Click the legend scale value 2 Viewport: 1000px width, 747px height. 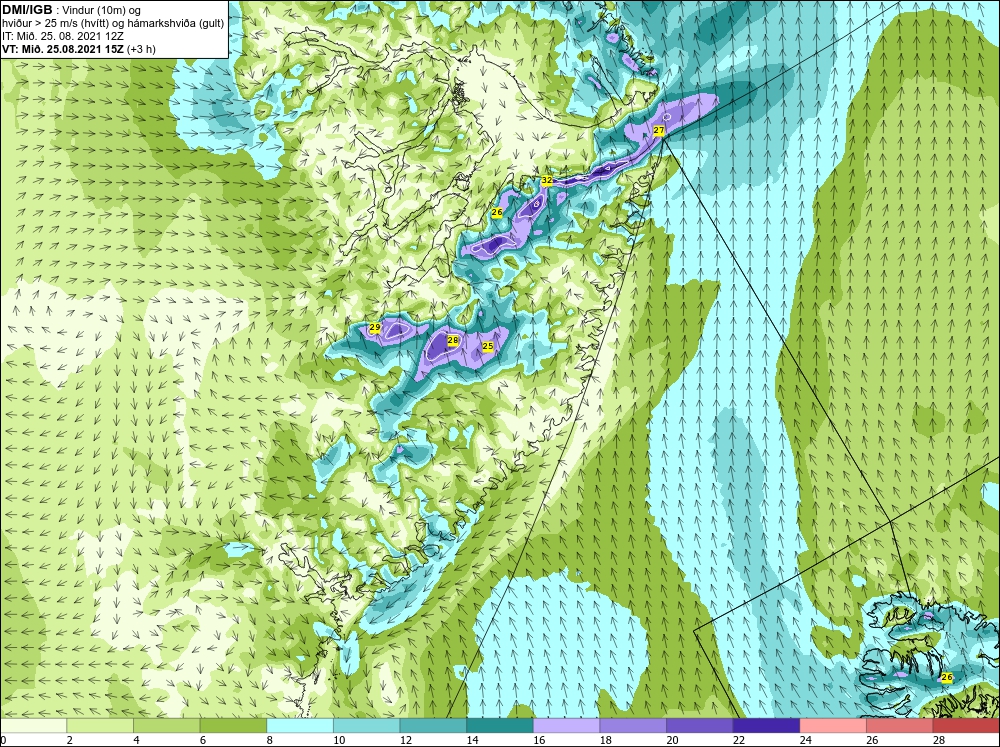pos(70,740)
